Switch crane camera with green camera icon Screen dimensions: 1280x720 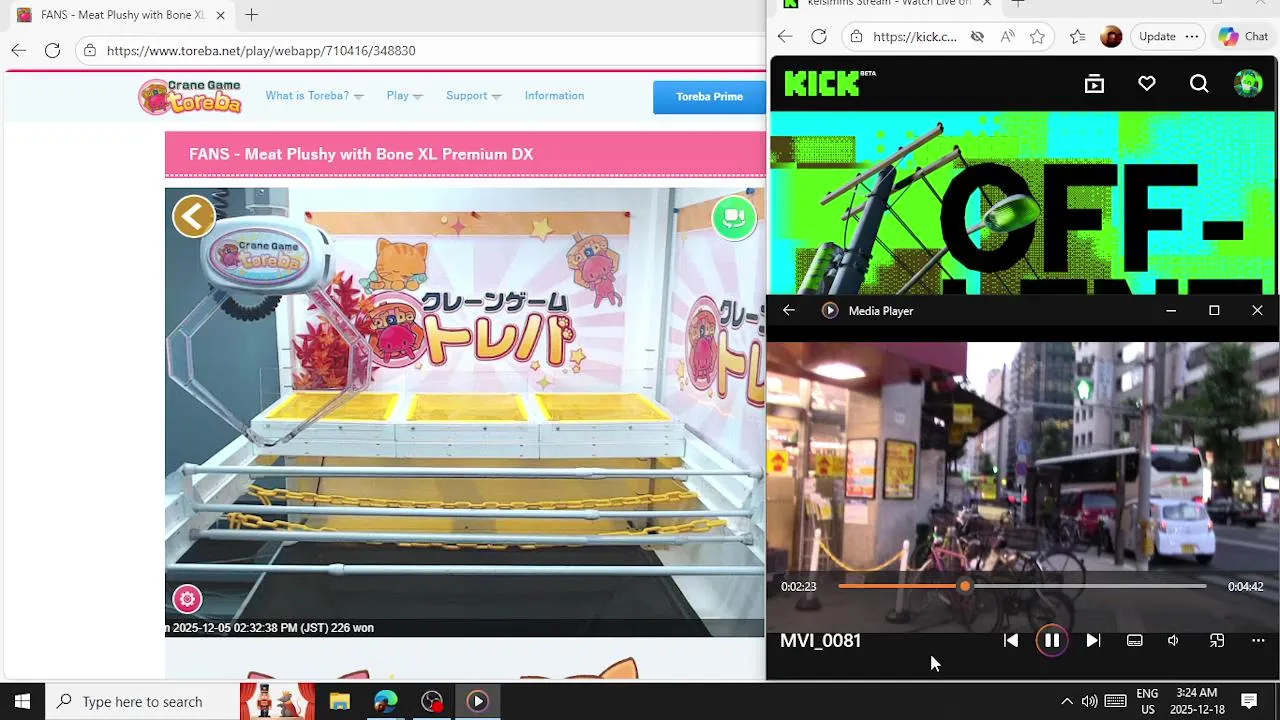734,217
